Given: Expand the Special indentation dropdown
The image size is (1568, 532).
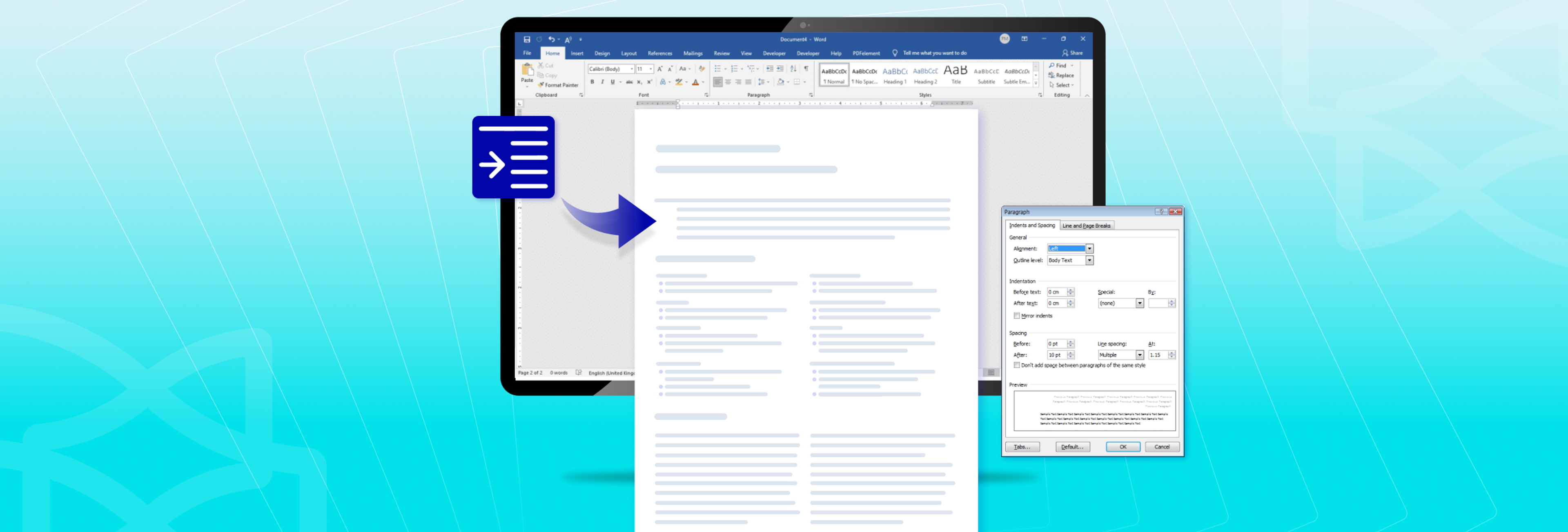Looking at the screenshot, I should (1140, 304).
